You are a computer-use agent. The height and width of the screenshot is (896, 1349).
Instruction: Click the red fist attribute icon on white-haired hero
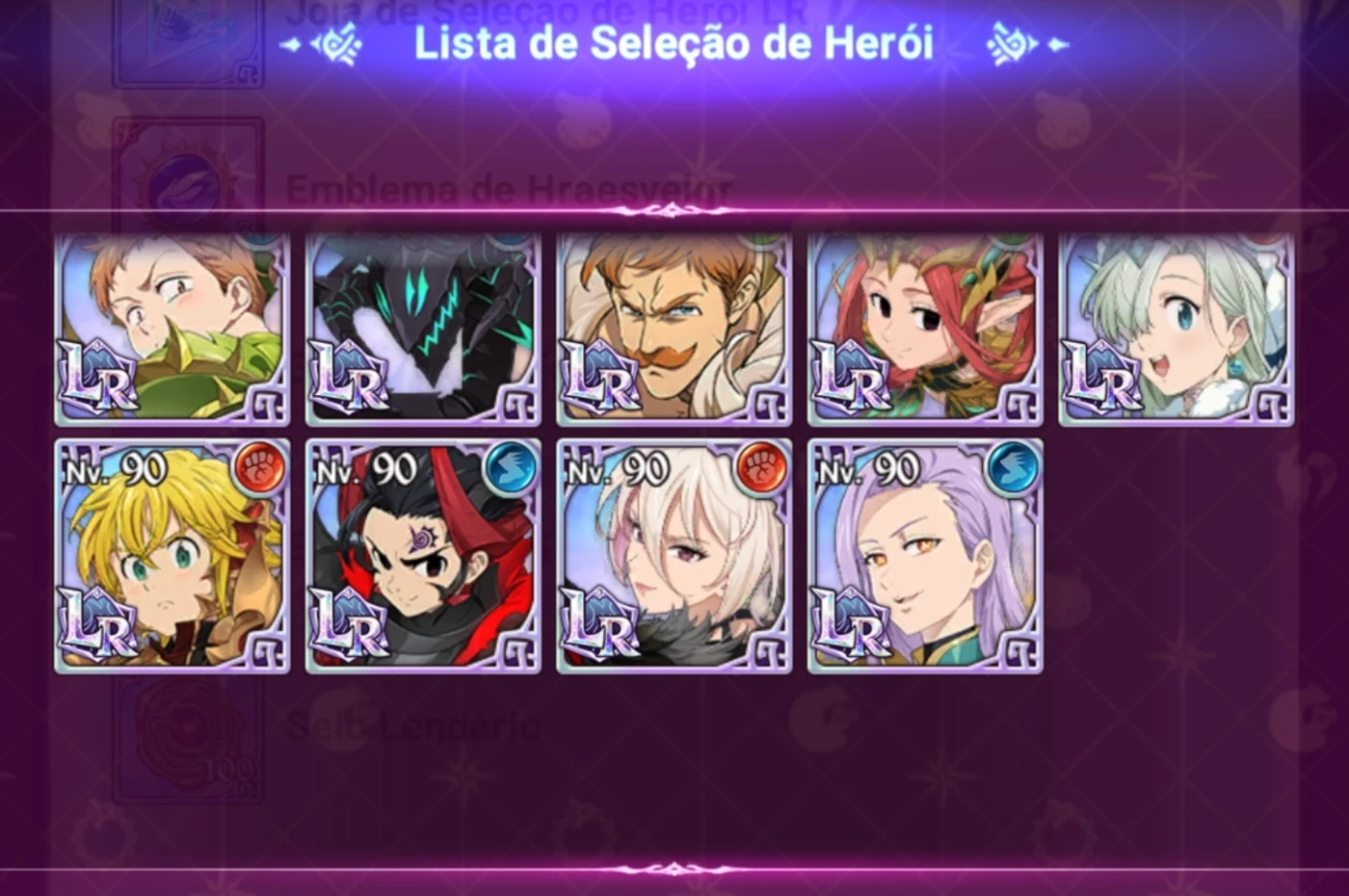pyautogui.click(x=762, y=468)
